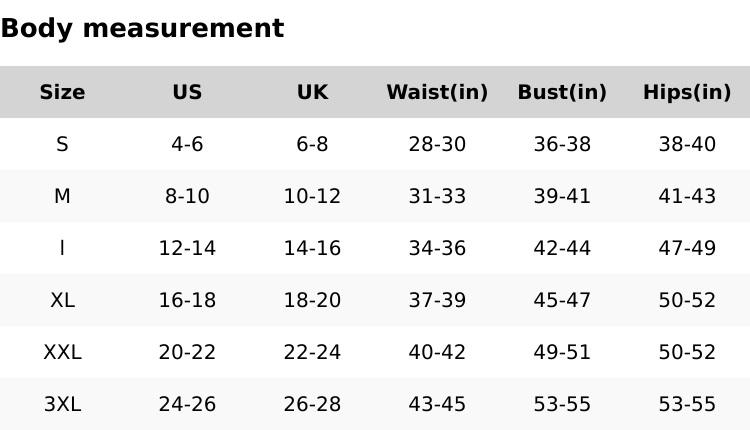750x430 pixels.
Task: Select UK size 10-12 cell
Action: (312, 196)
